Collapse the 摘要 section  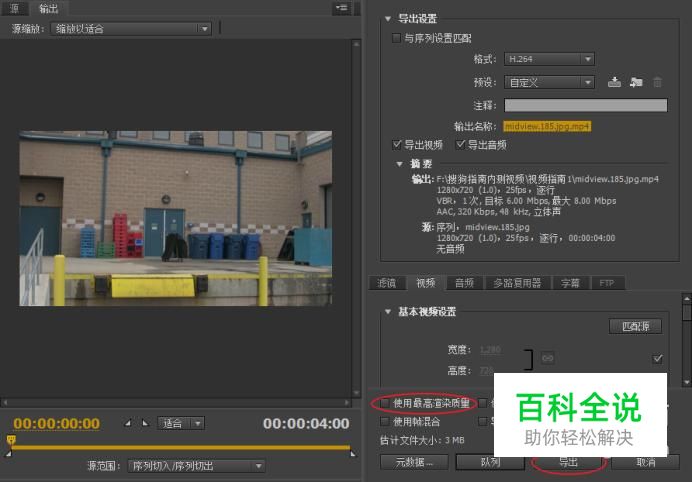tap(399, 164)
